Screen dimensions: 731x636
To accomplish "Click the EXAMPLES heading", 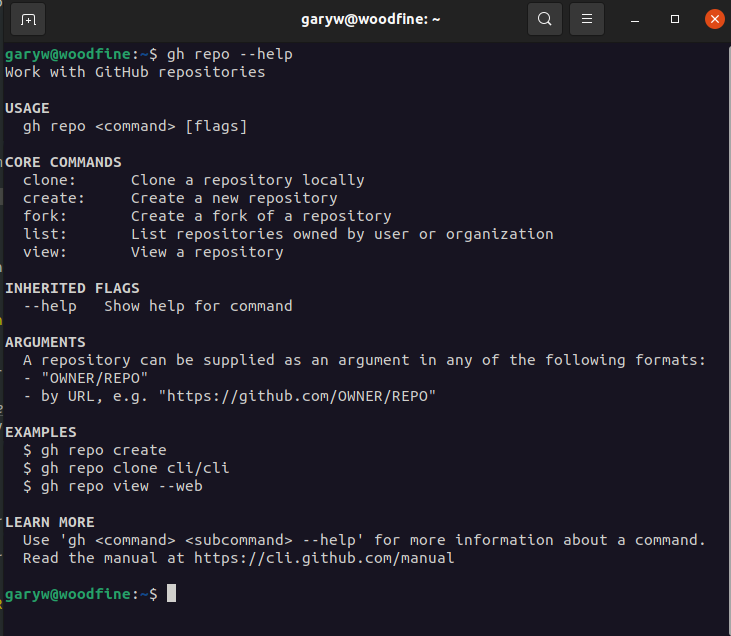I will click(41, 432).
